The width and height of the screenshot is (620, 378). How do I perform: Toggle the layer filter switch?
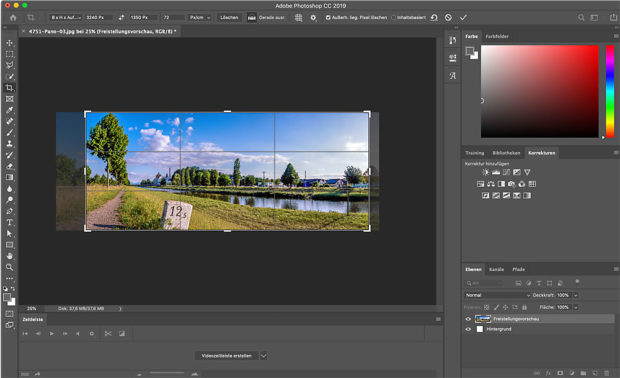[x=577, y=282]
